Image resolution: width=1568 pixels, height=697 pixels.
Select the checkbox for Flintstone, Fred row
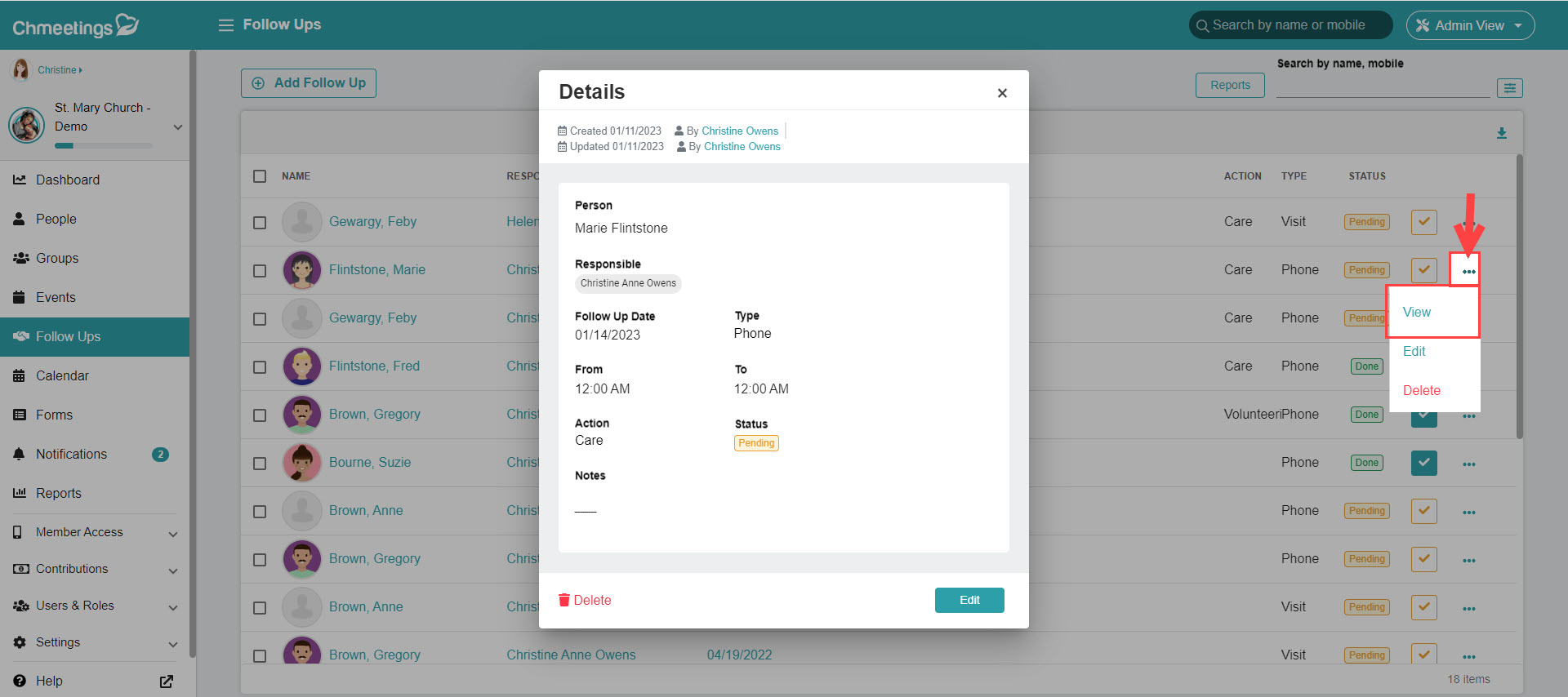pos(260,366)
